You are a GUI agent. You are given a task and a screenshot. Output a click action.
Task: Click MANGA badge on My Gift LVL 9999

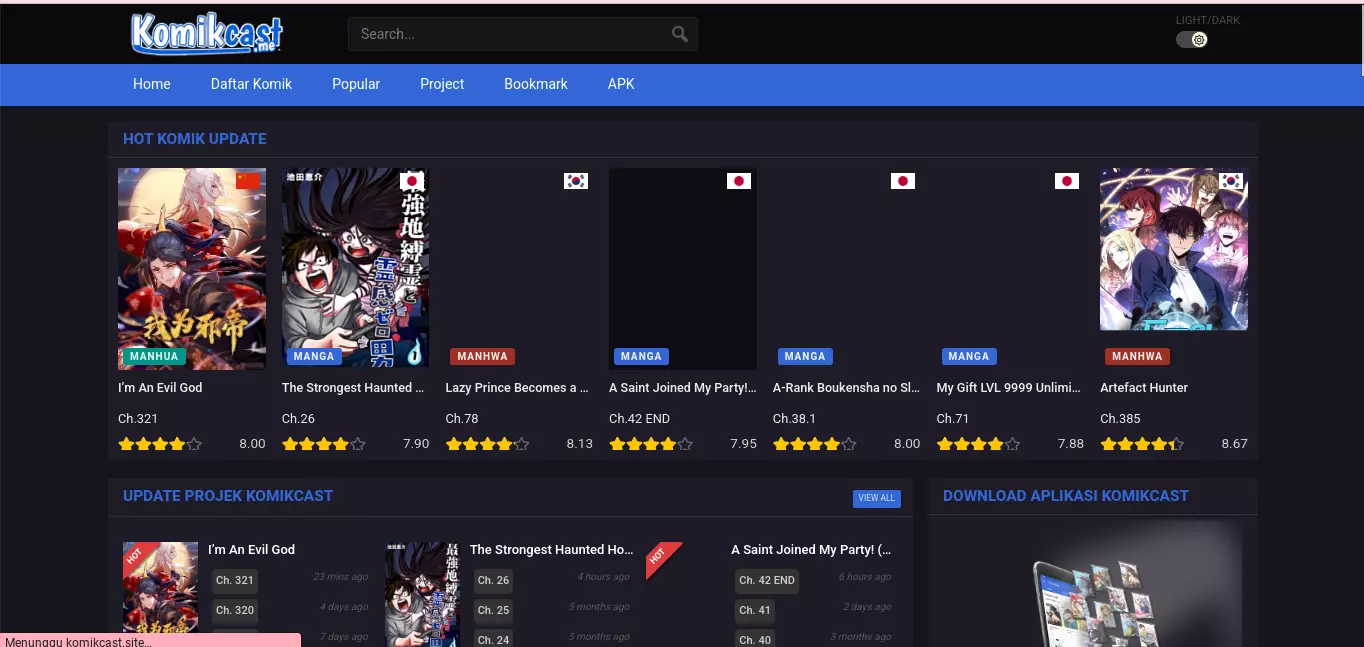[969, 356]
